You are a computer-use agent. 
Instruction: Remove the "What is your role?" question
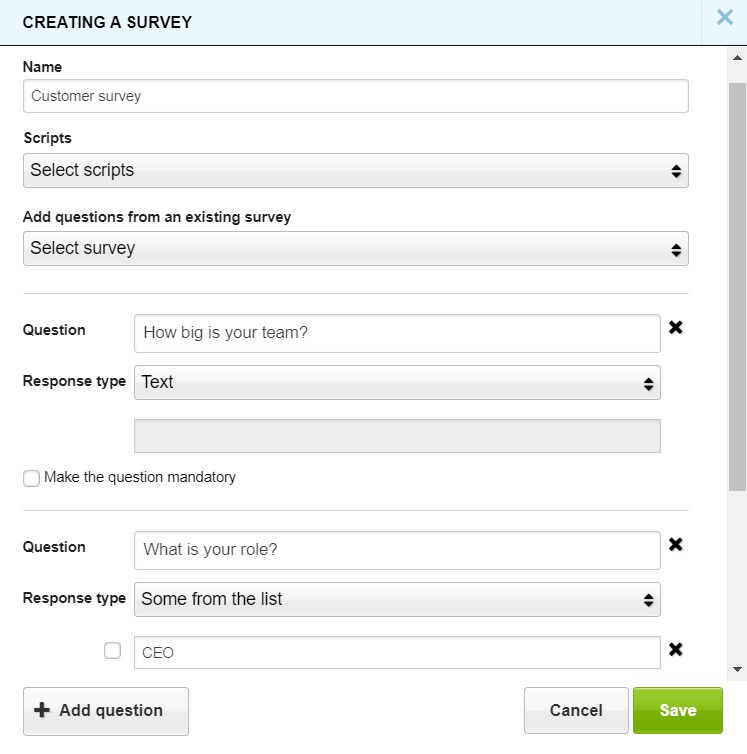tap(676, 545)
